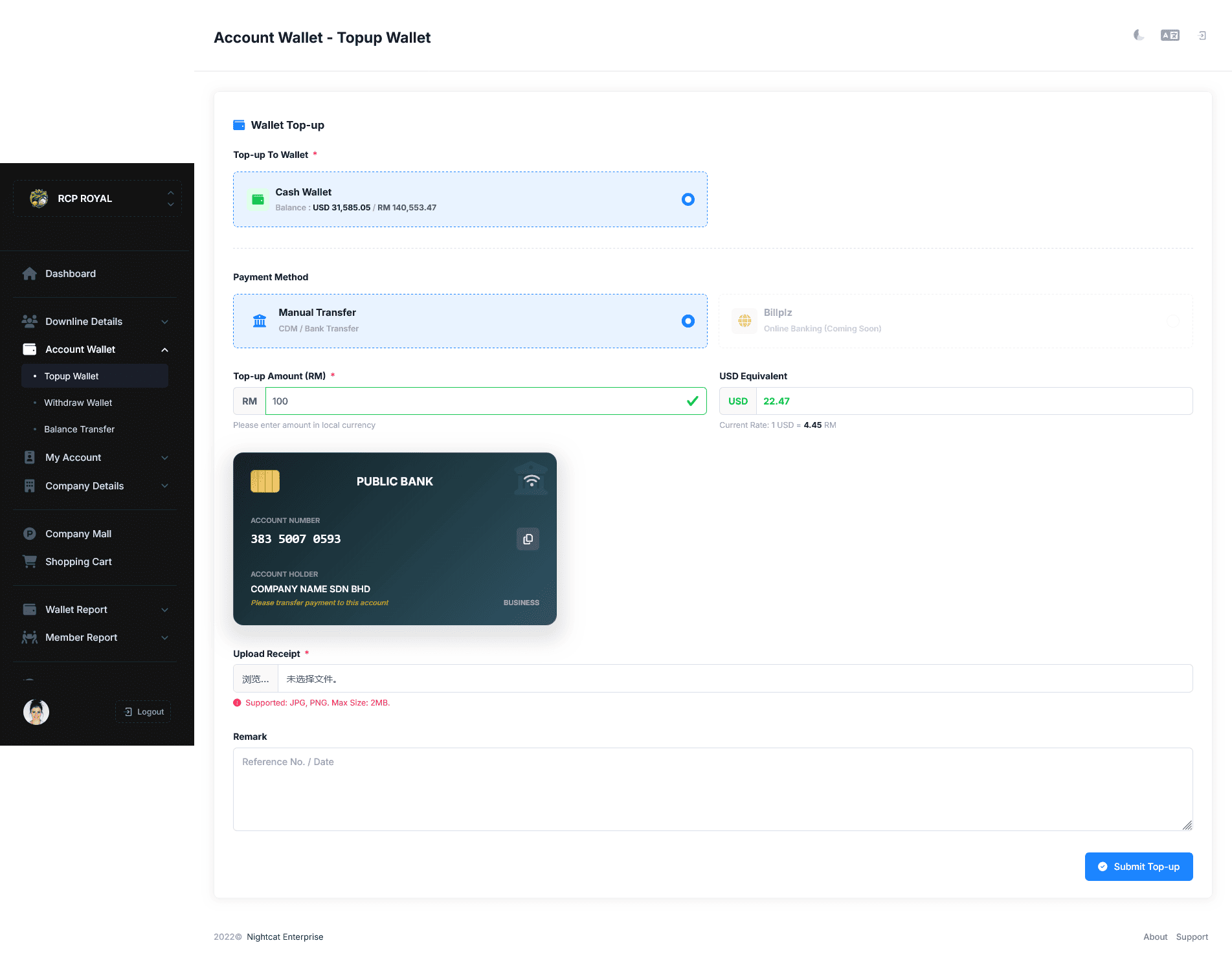This screenshot has width=1232, height=956.
Task: Click the Wallet Report icon
Action: click(30, 609)
